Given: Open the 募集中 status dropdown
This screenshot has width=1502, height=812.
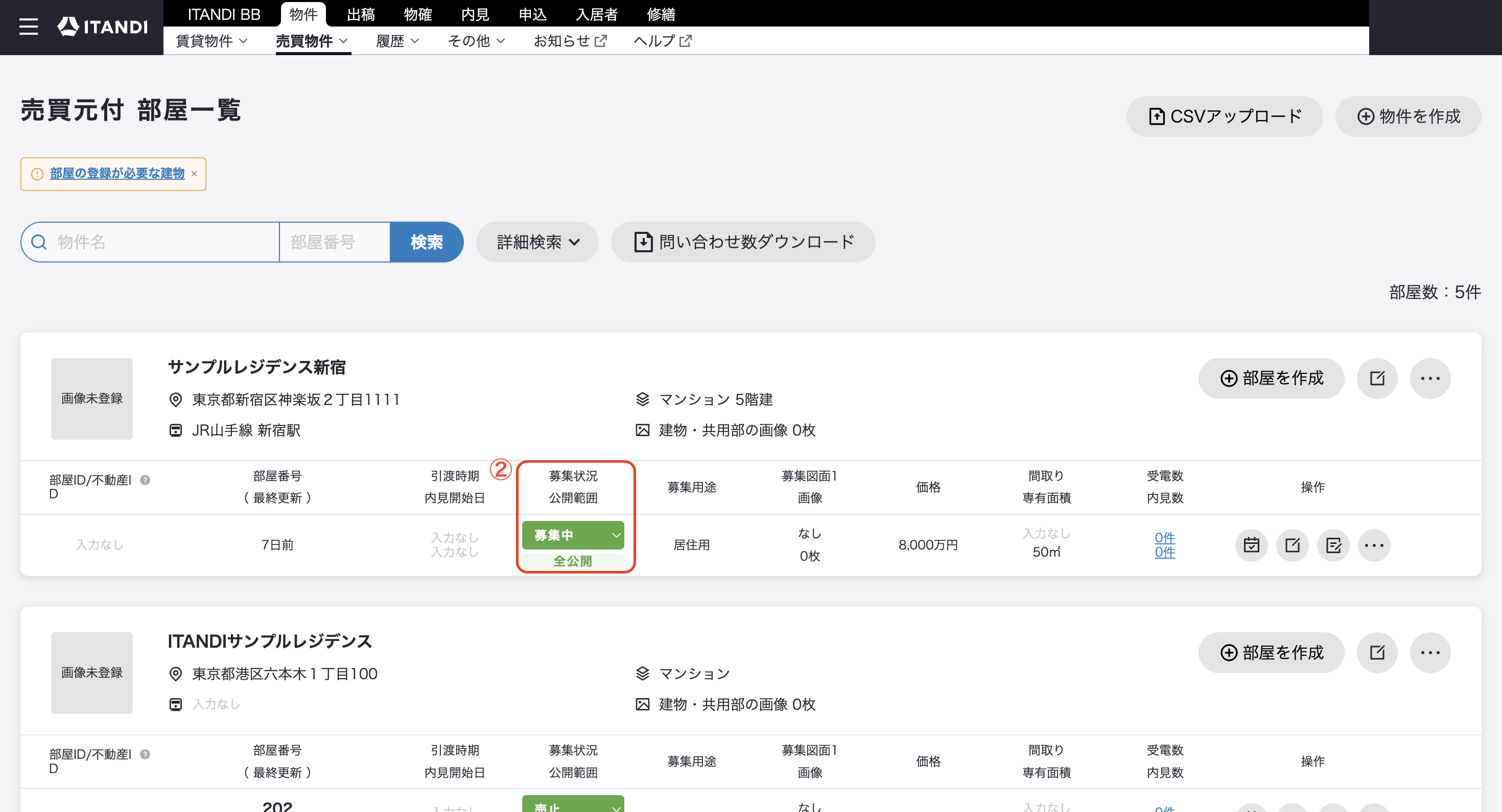Looking at the screenshot, I should tap(573, 535).
